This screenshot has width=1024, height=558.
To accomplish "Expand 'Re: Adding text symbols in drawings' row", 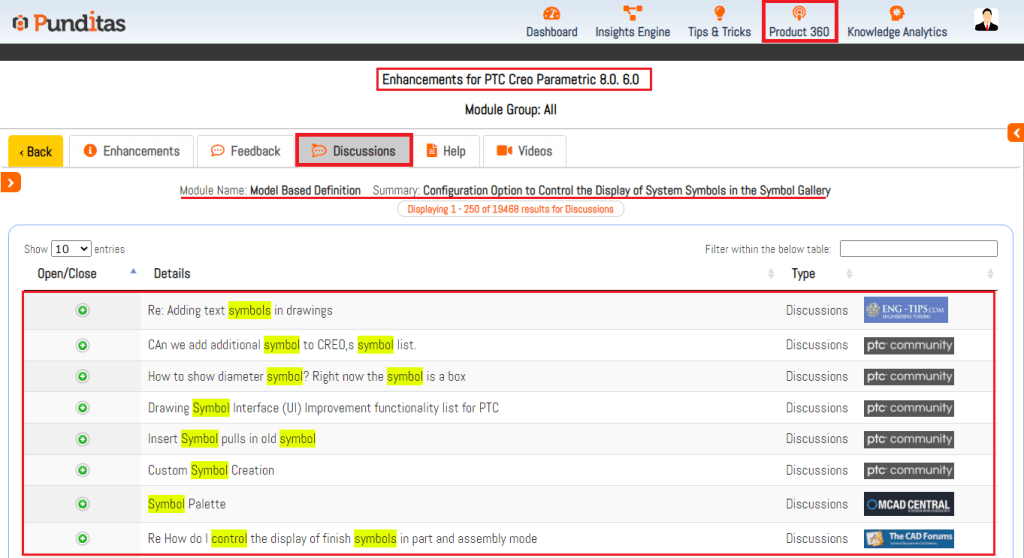I will (82, 310).
